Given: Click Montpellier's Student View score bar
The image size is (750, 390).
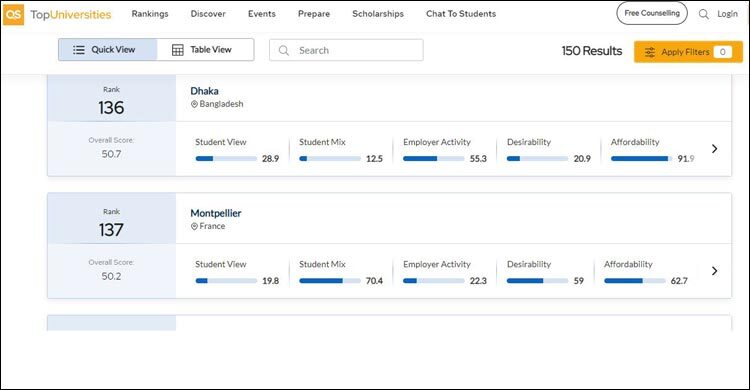Looking at the screenshot, I should pyautogui.click(x=226, y=281).
